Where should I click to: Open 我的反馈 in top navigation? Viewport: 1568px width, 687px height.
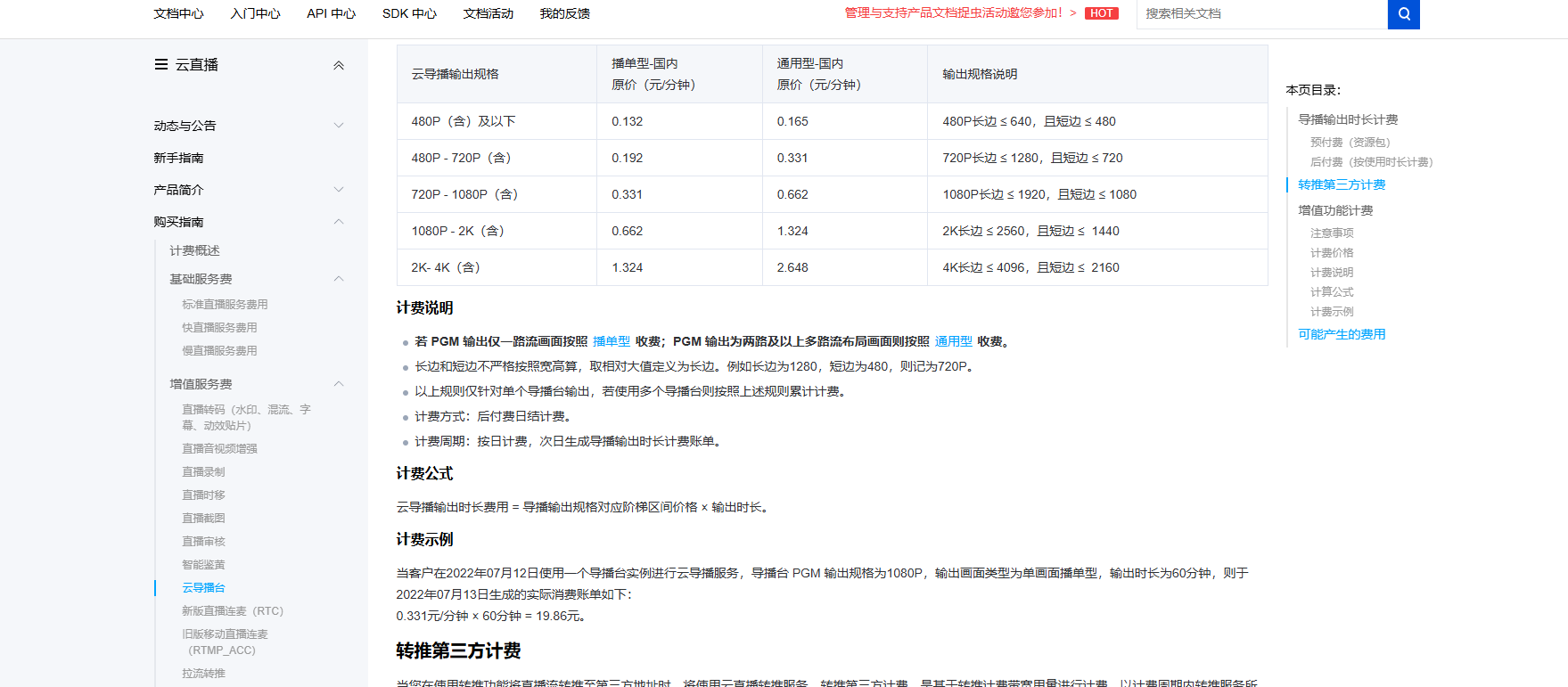[565, 13]
